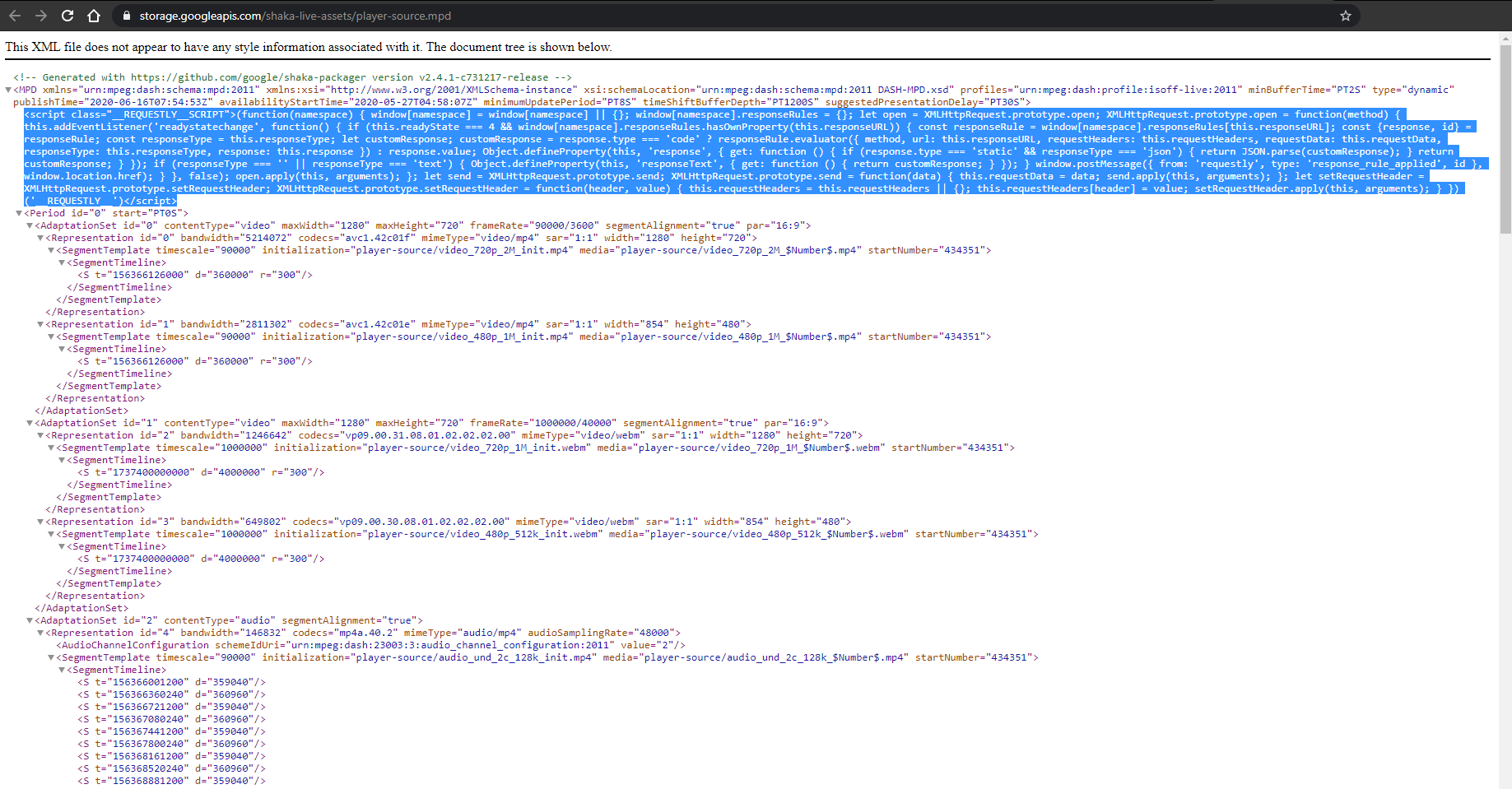Collapse AdaptationSet id="0" video element
The width and height of the screenshot is (1512, 789).
point(31,225)
